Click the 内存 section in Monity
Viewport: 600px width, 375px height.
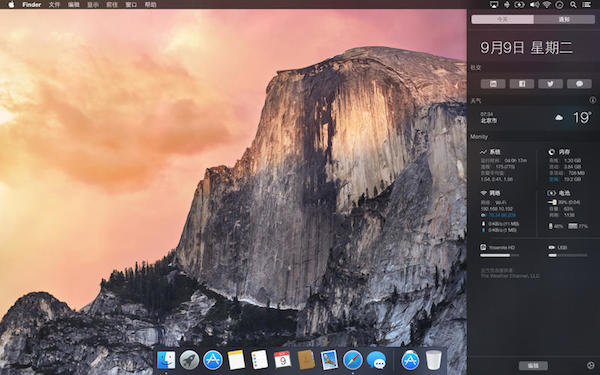[x=559, y=152]
